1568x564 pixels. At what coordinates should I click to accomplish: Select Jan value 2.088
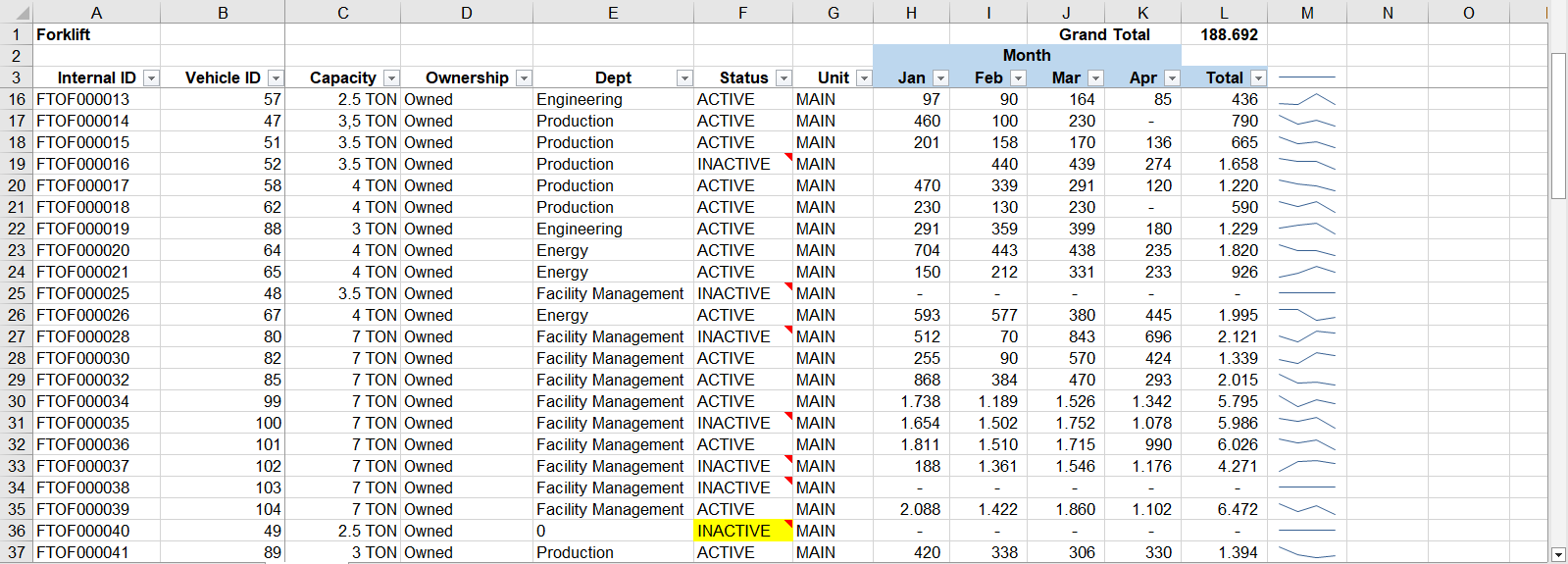coord(911,509)
